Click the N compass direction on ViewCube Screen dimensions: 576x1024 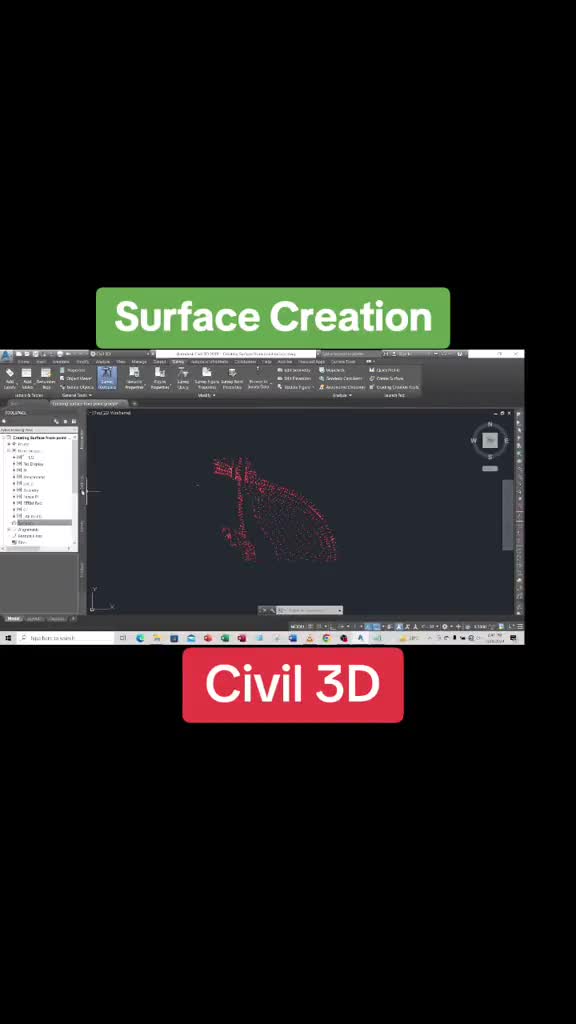point(490,424)
